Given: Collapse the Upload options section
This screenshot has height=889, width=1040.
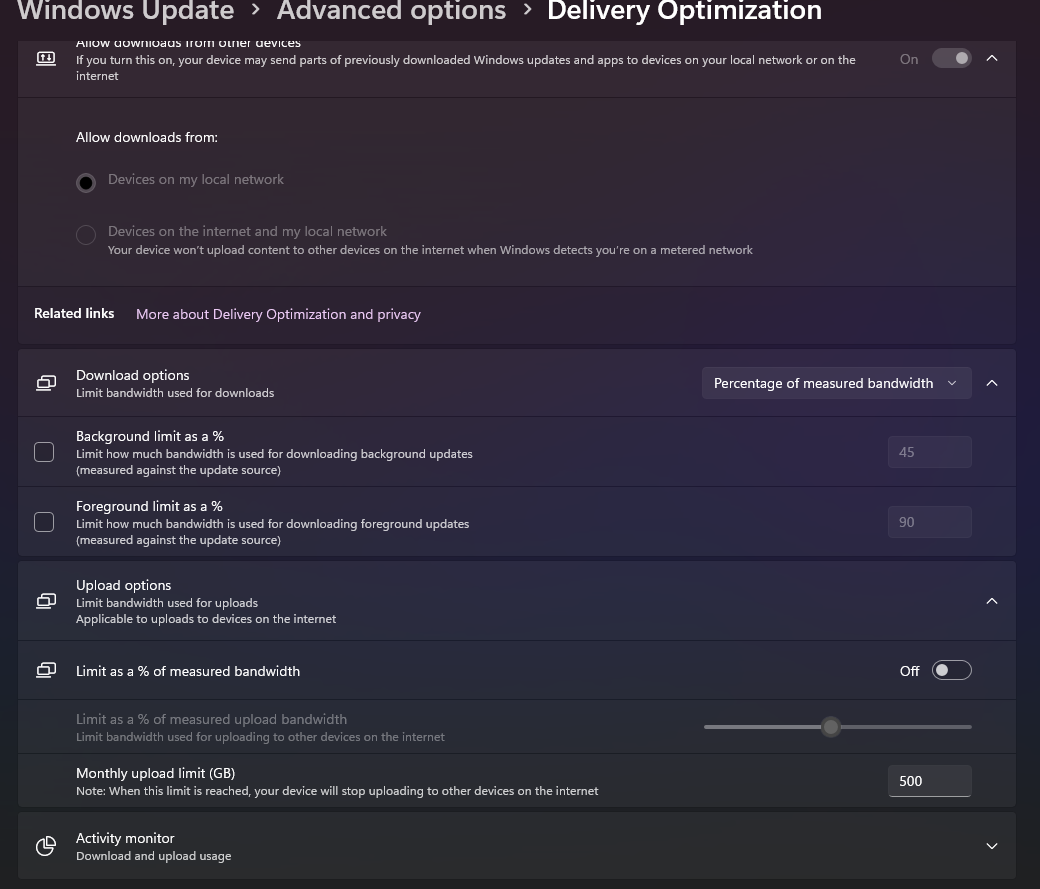Looking at the screenshot, I should [992, 601].
